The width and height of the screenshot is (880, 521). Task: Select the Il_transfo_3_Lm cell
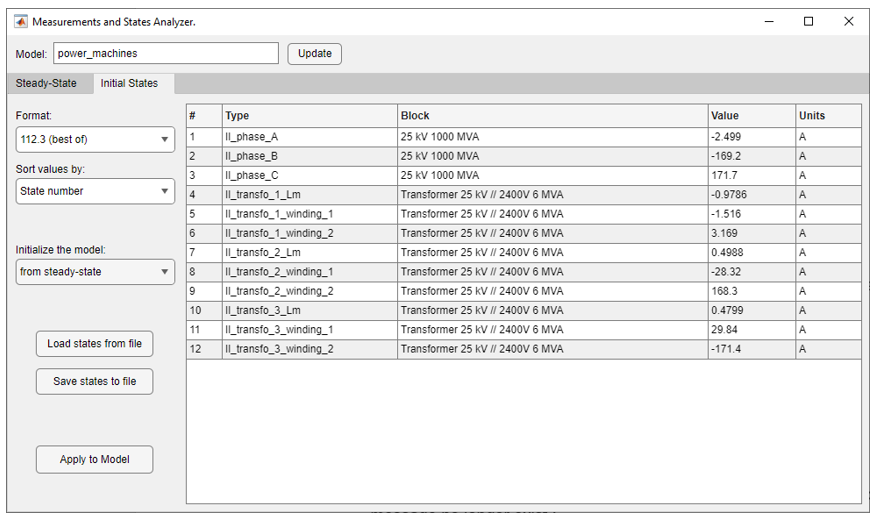310,310
